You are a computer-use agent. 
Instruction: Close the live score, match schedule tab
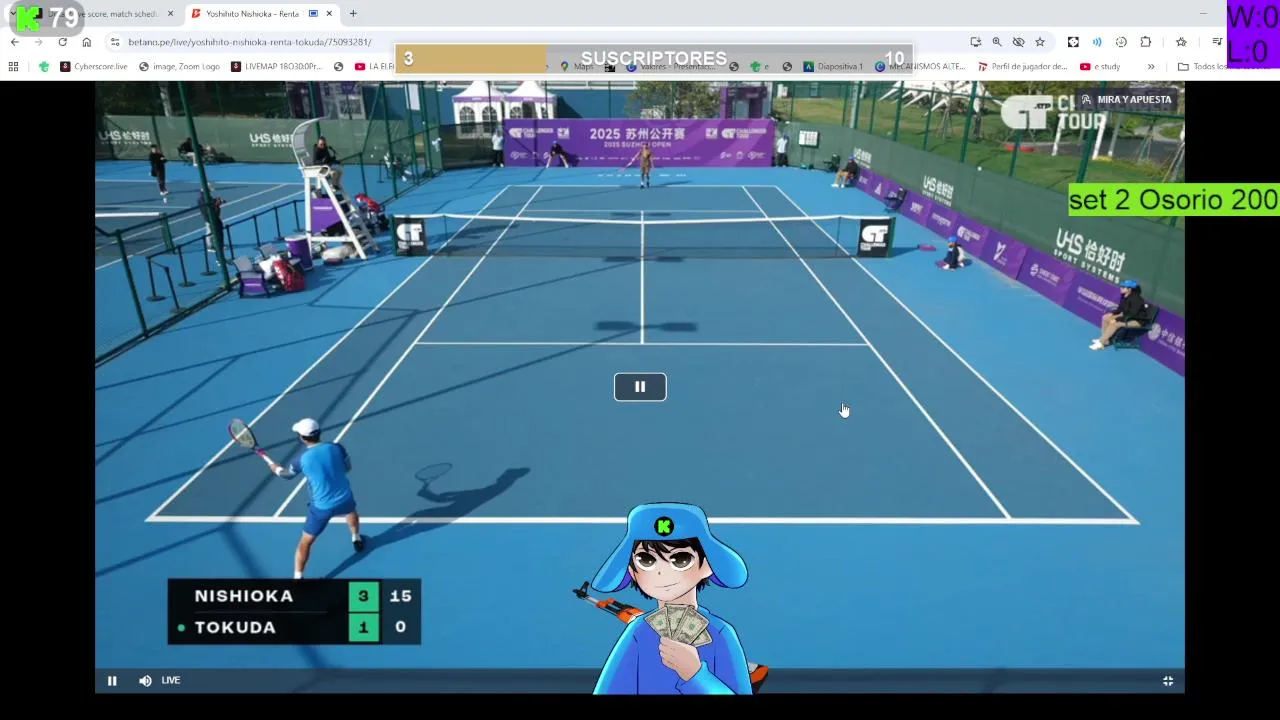pyautogui.click(x=170, y=14)
